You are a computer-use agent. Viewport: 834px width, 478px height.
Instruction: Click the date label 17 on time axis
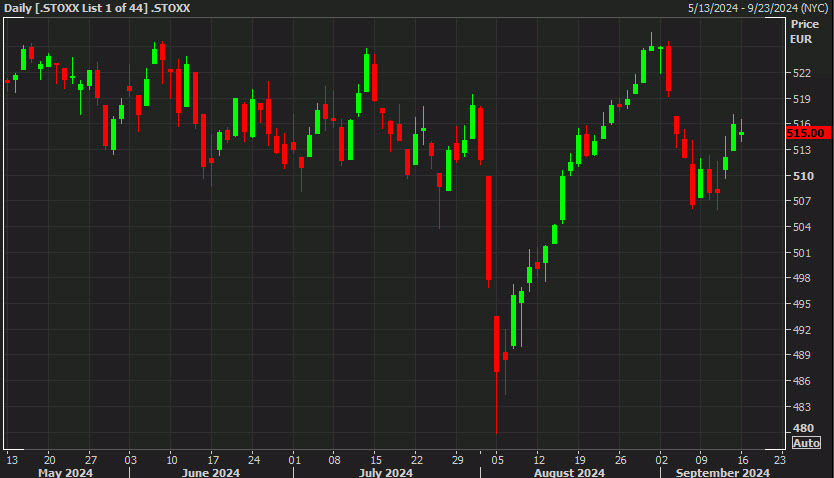click(213, 460)
